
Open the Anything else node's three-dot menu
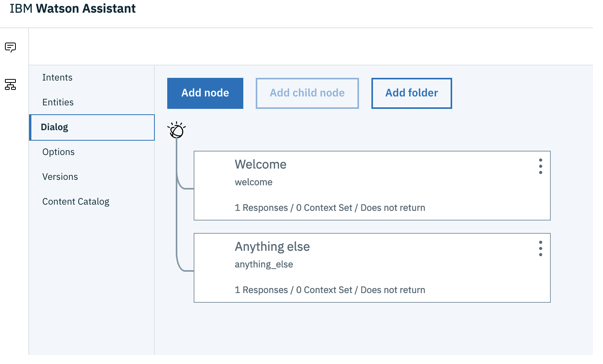pyautogui.click(x=540, y=249)
